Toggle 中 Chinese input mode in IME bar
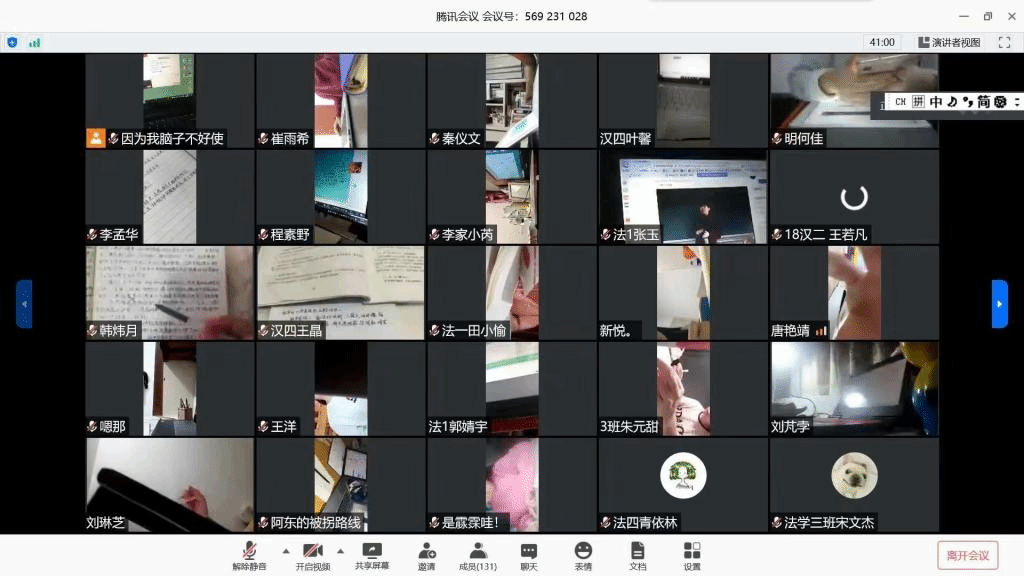Image resolution: width=1024 pixels, height=576 pixels. [x=936, y=102]
